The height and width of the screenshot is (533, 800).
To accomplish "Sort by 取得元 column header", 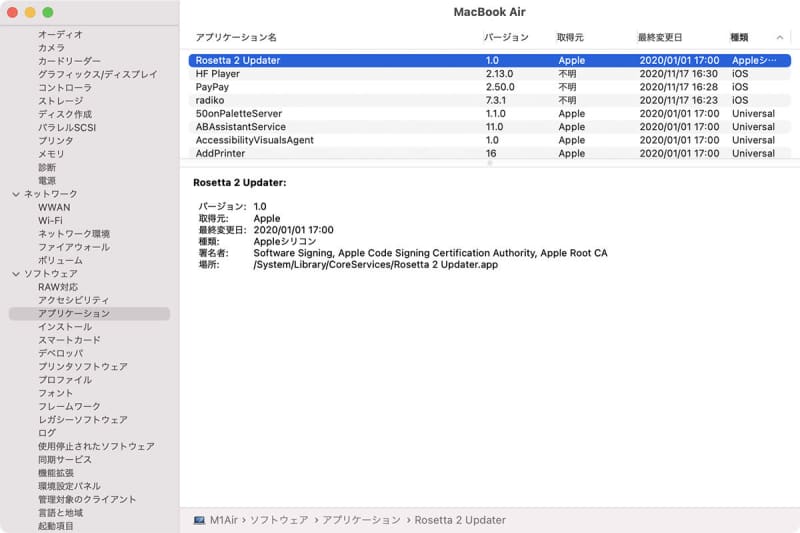I will pos(570,37).
